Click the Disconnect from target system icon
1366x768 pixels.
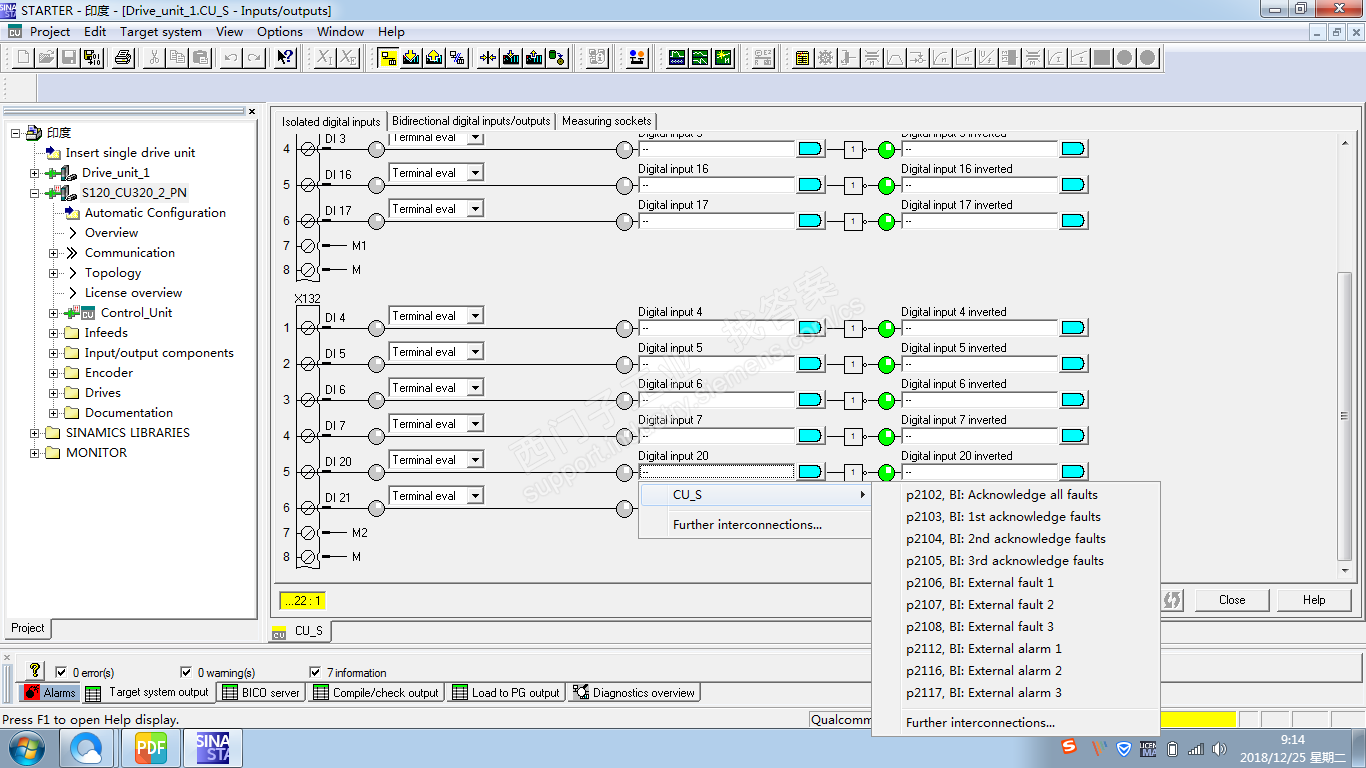tap(457, 58)
